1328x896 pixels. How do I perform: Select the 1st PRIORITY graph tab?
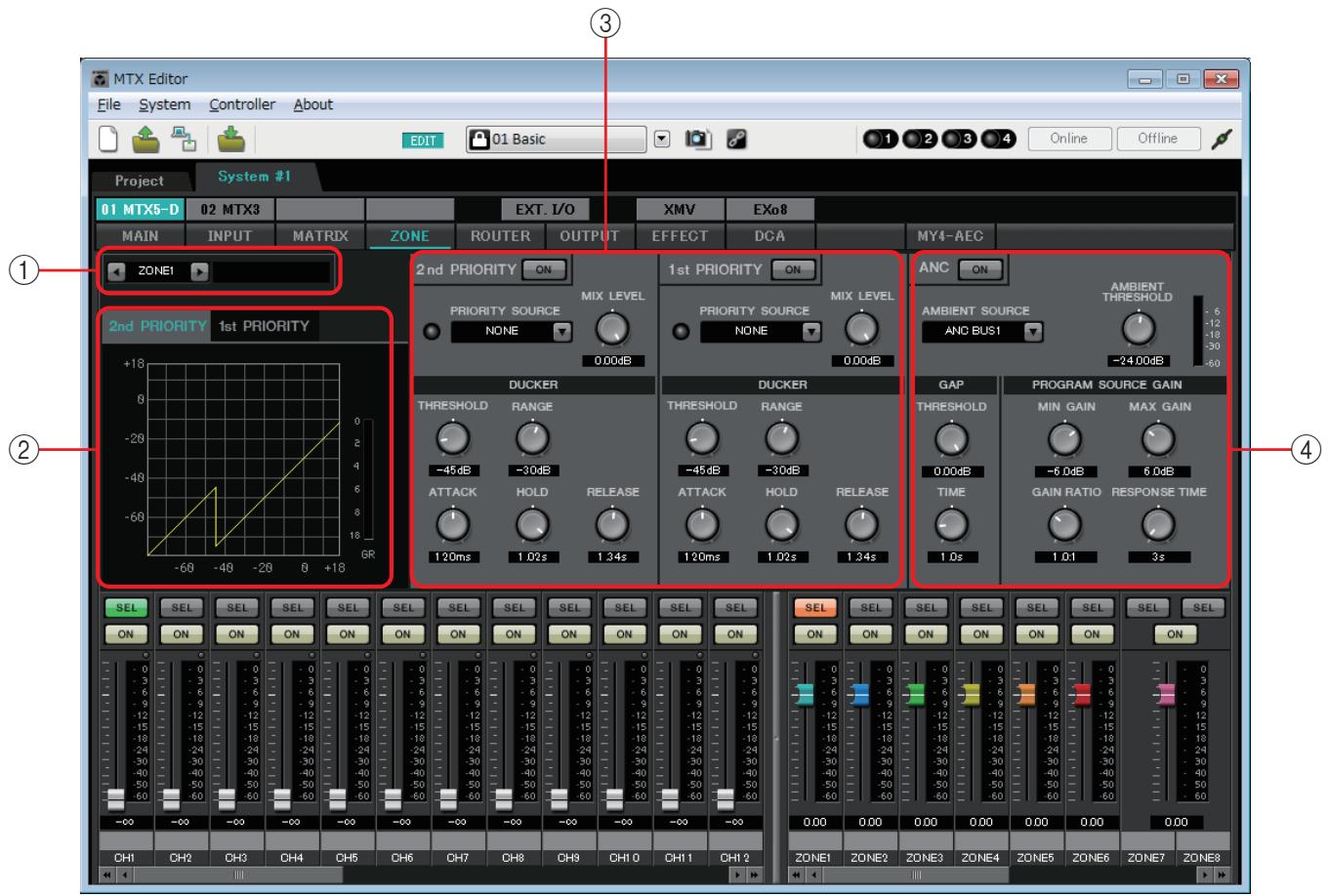point(264,326)
